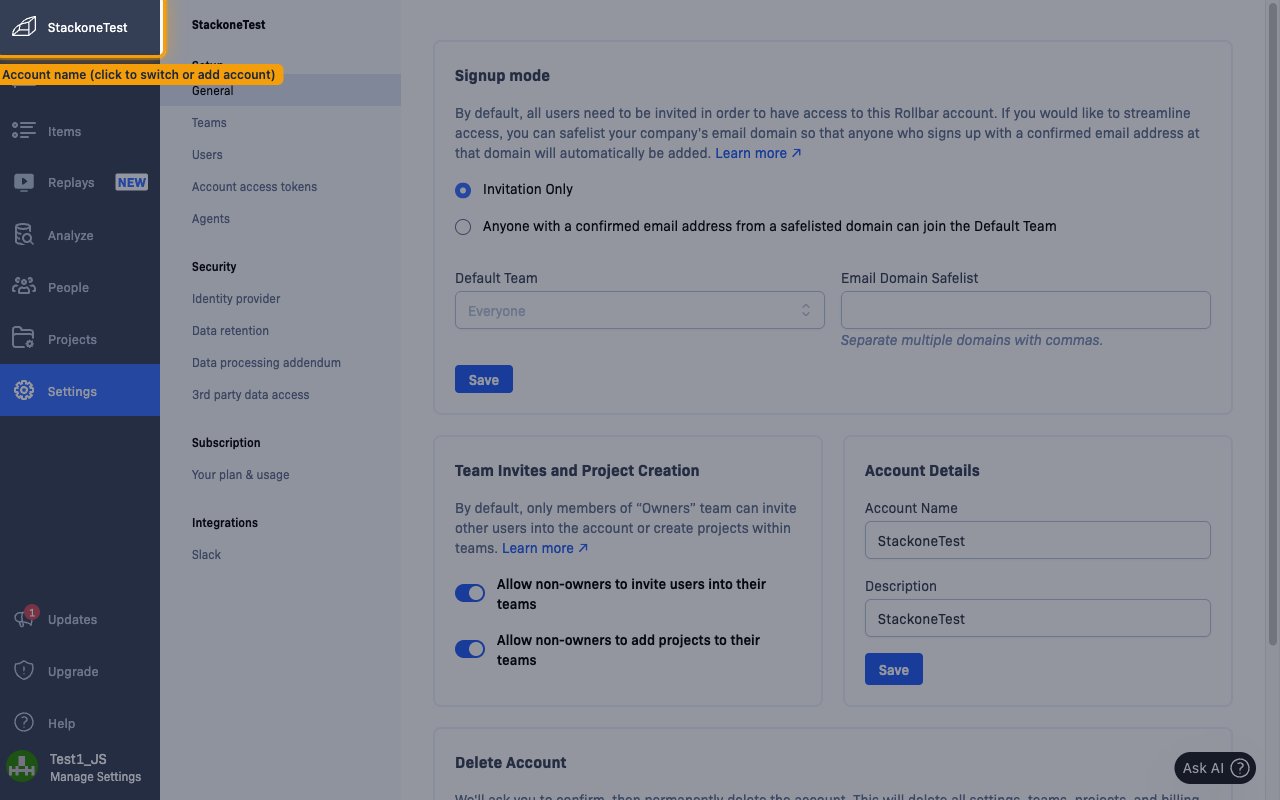
Task: Open the Updates megaphone icon
Action: [x=24, y=620]
